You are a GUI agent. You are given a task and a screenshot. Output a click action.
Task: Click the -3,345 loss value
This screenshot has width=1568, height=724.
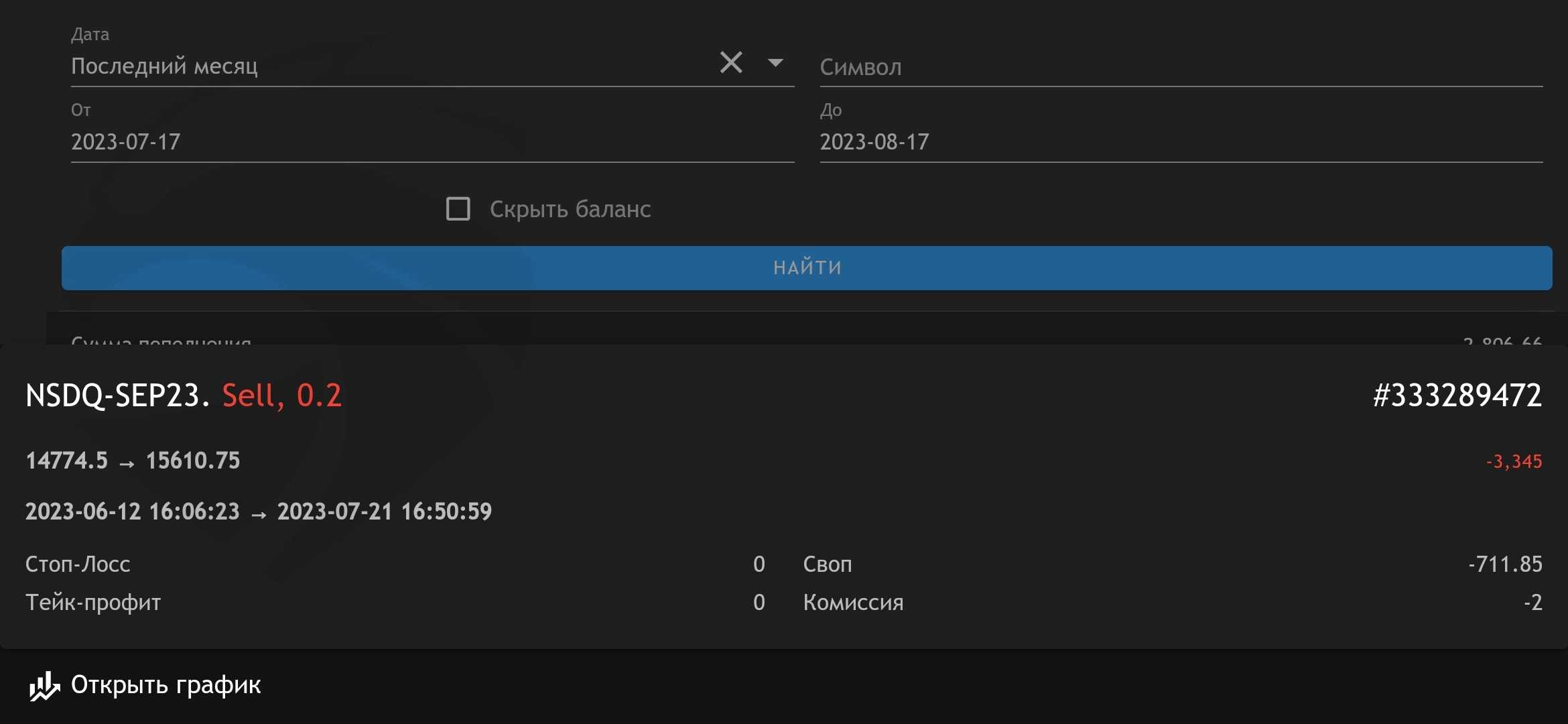(x=1514, y=461)
